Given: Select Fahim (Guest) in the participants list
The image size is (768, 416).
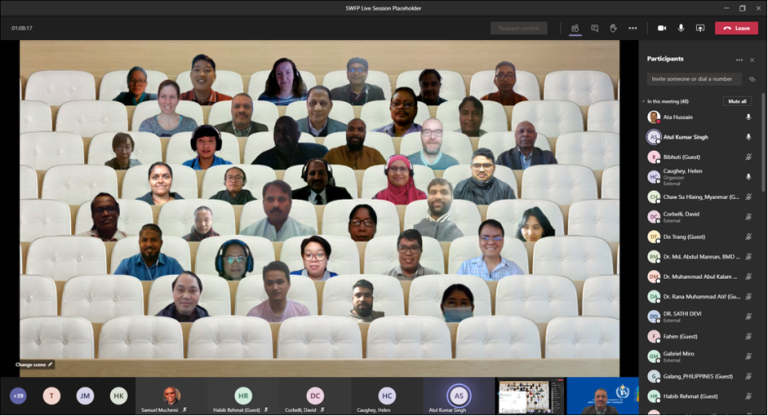Looking at the screenshot, I should (x=700, y=337).
